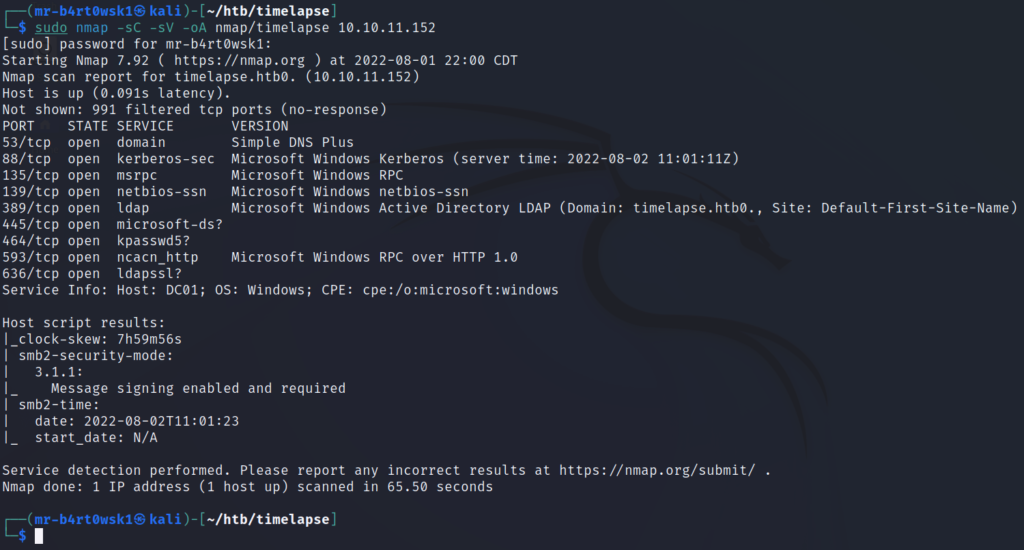Select the 135/tcp msrpc row
1024x550 pixels.
click(x=202, y=175)
